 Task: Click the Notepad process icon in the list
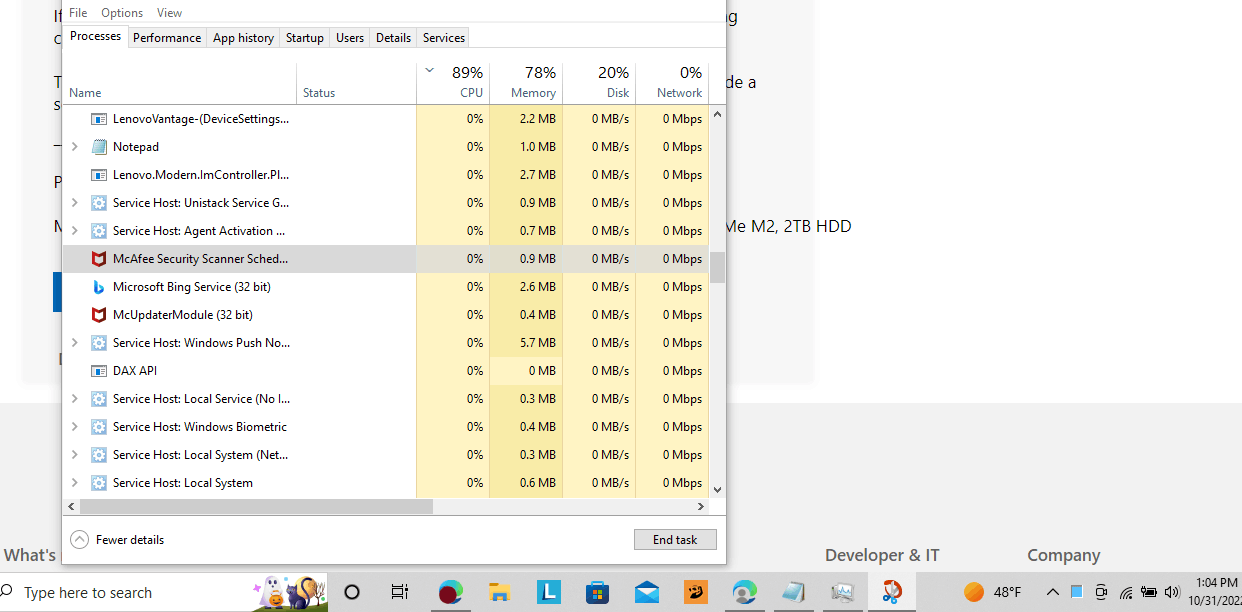coord(99,147)
